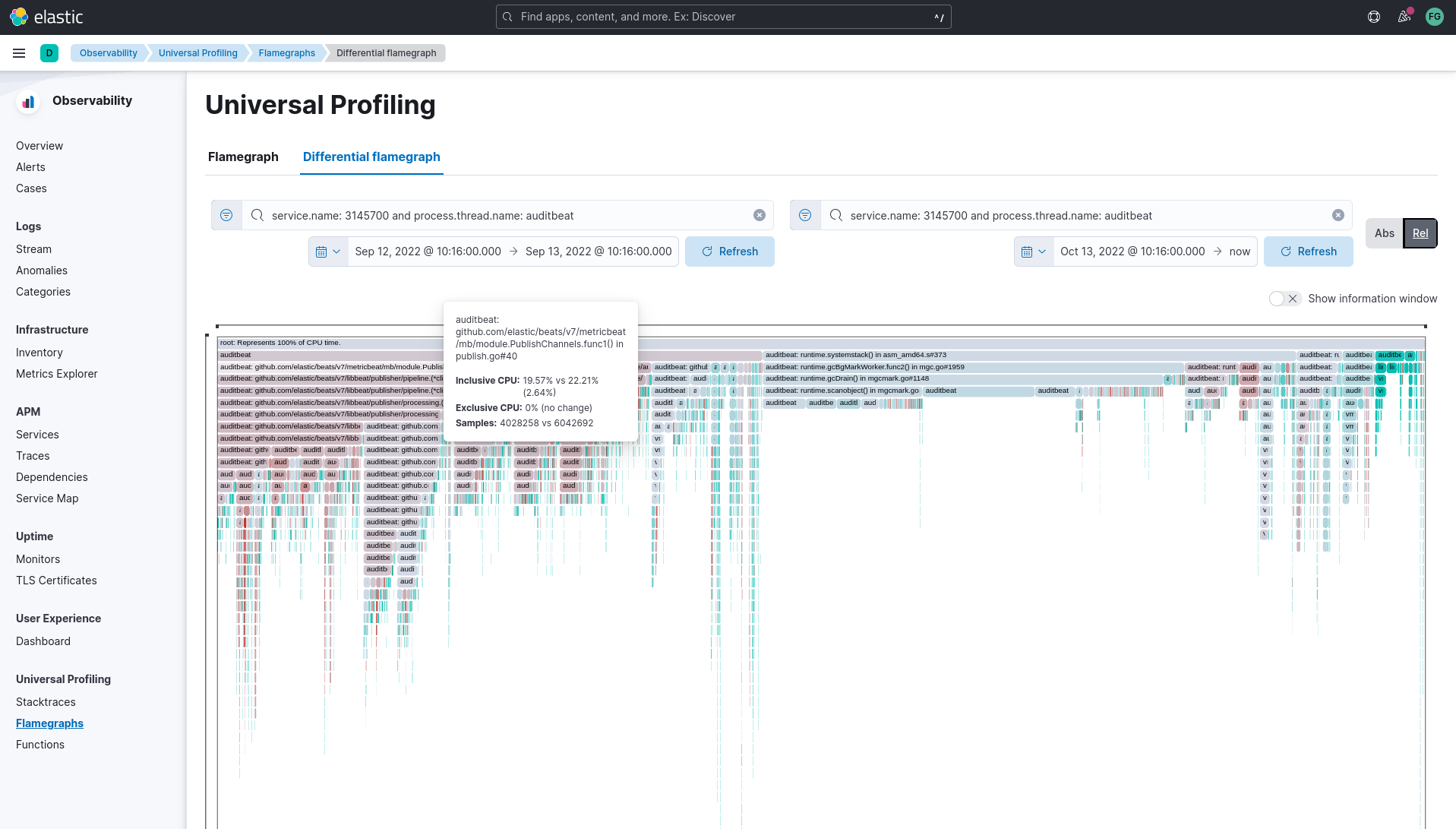Open Stacktraces in the sidebar
Viewport: 1456px width, 829px height.
tap(46, 702)
